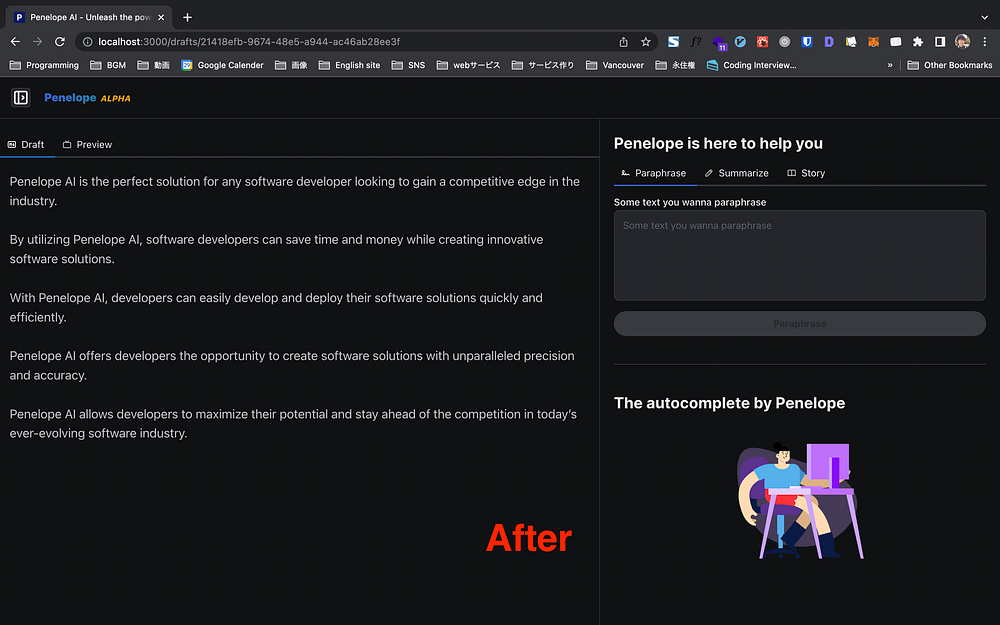Show hidden bookmarks with the chevron
The width and height of the screenshot is (1000, 625).
pyautogui.click(x=890, y=65)
